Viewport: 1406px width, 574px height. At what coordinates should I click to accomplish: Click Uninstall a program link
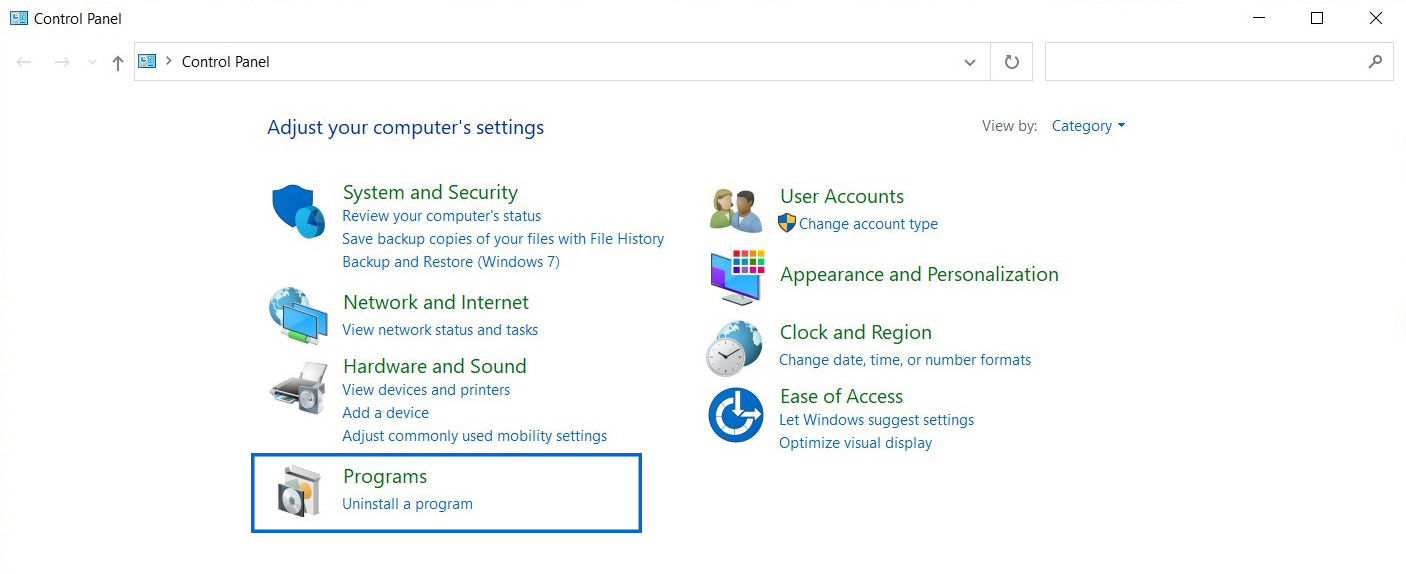pos(407,504)
